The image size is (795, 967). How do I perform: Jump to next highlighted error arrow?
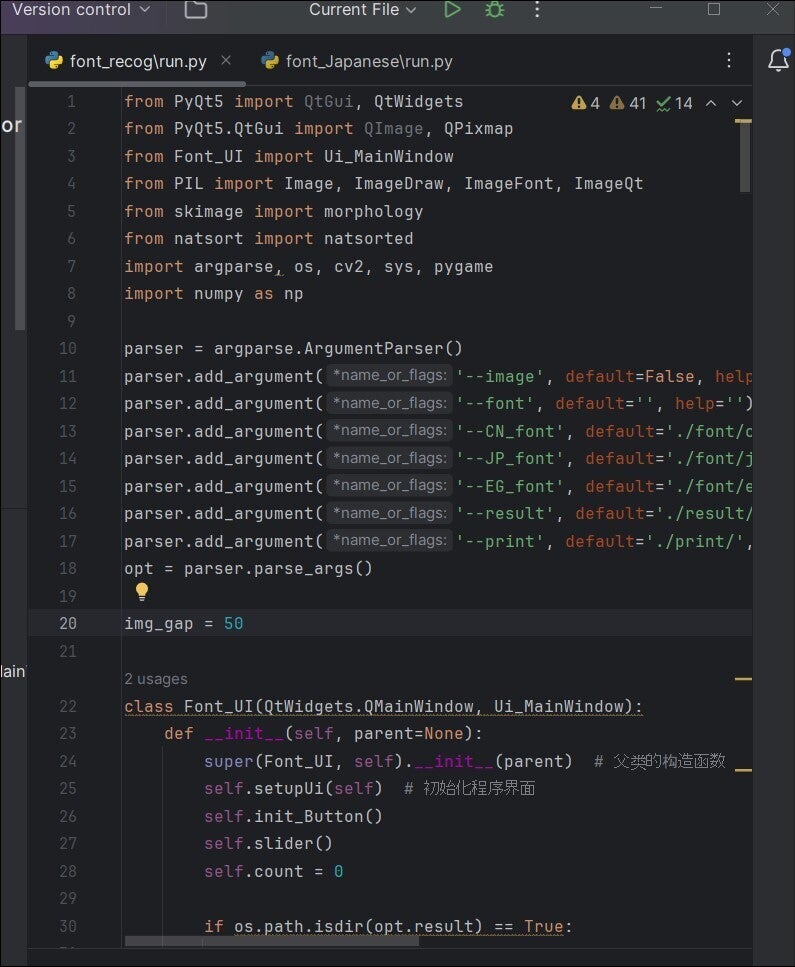(x=737, y=103)
